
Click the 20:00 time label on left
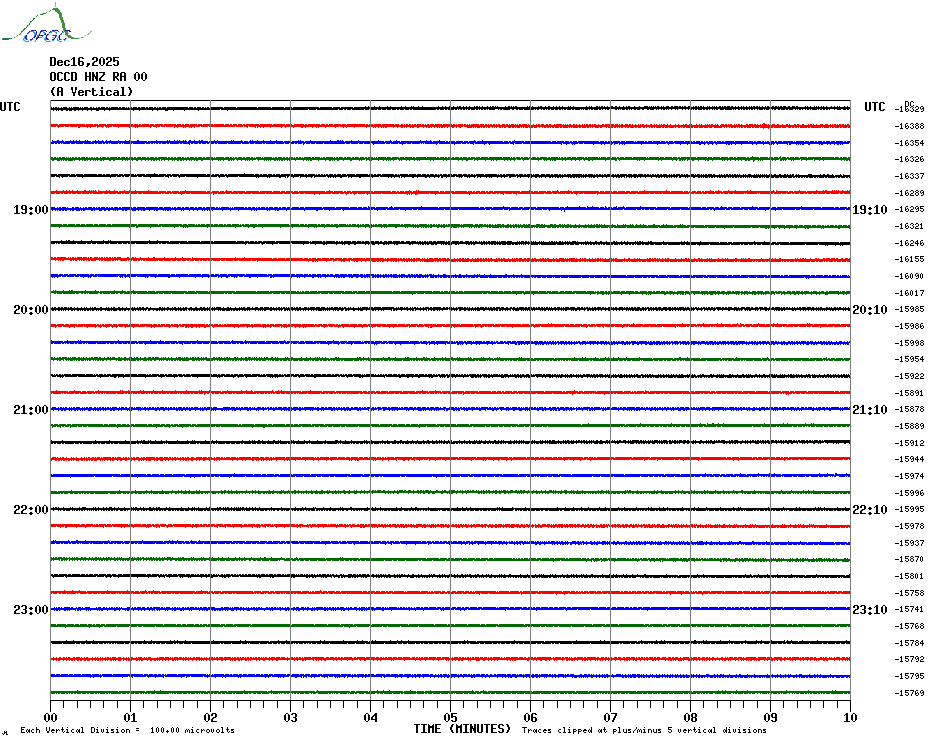pos(30,310)
